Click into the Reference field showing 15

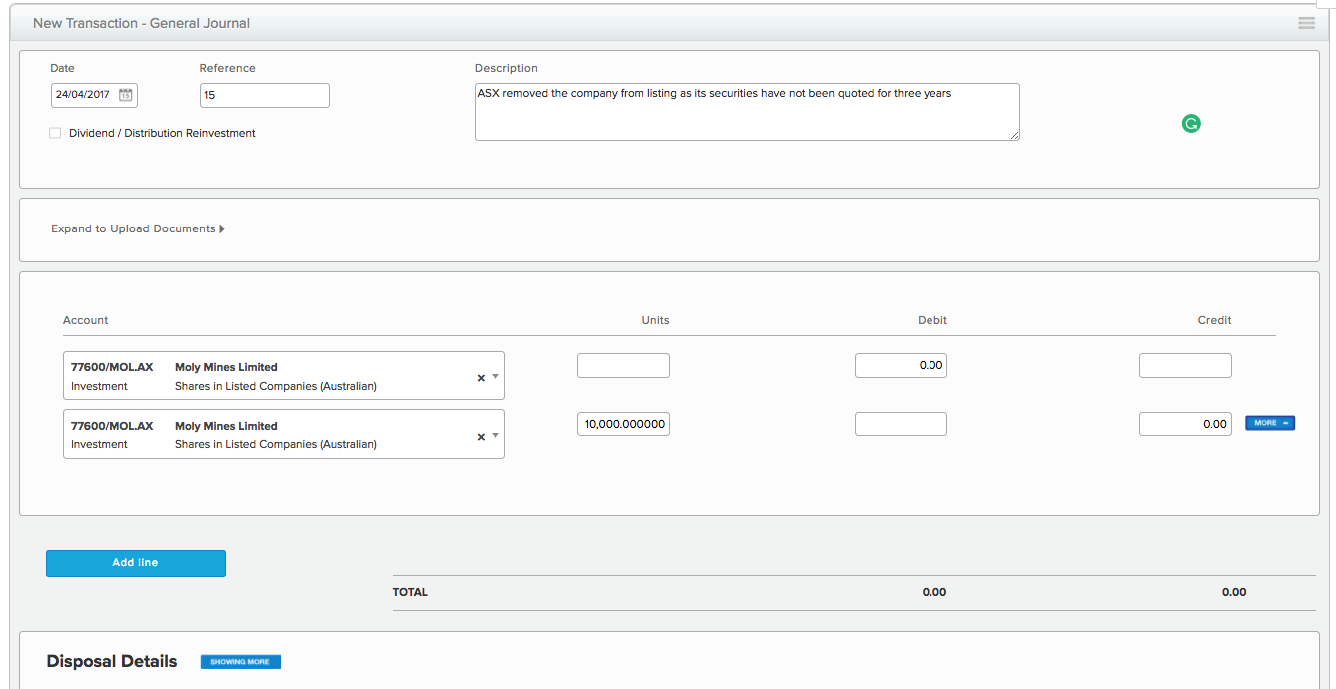264,95
